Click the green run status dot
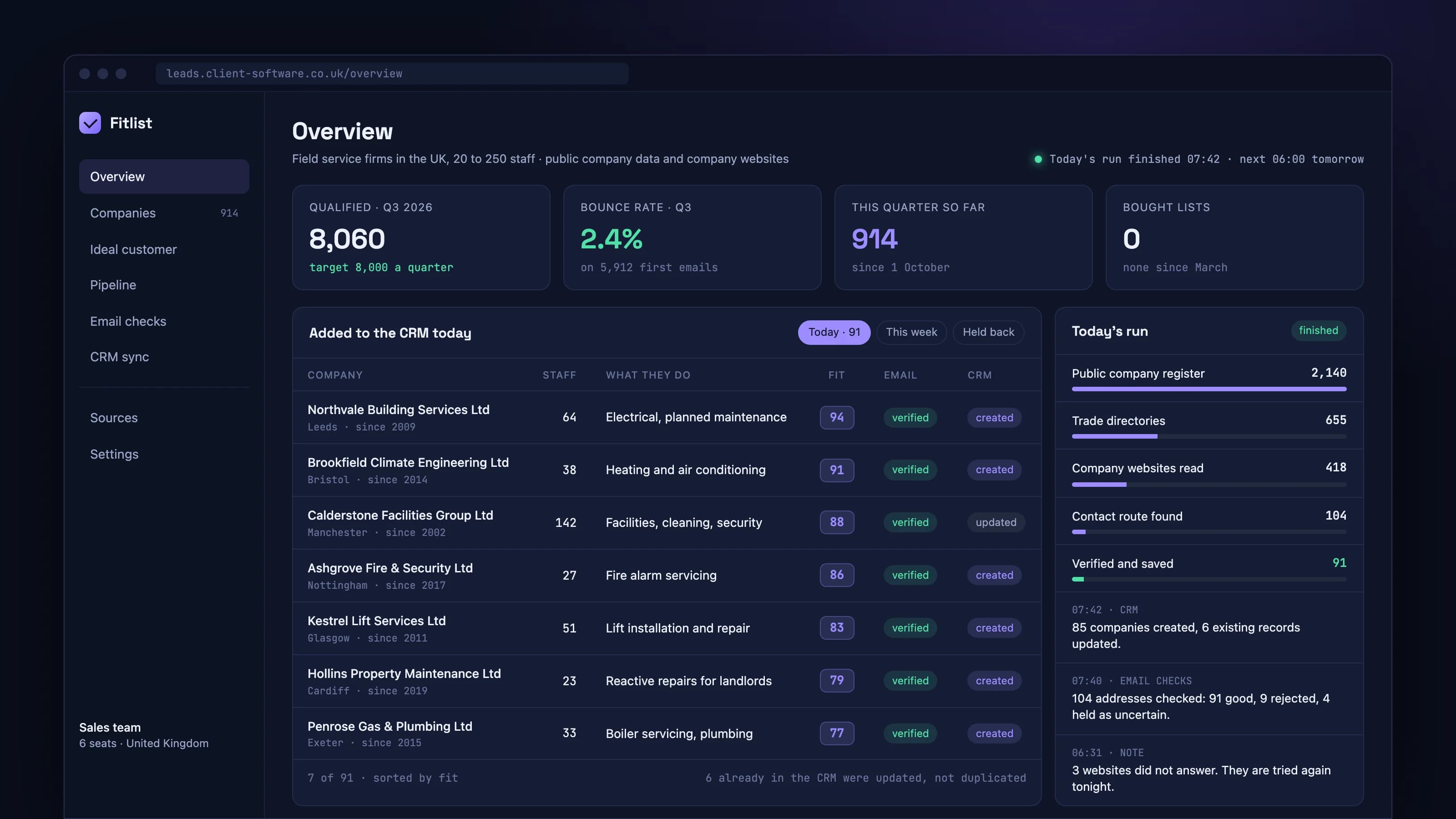This screenshot has height=819, width=1456. pyautogui.click(x=1038, y=159)
